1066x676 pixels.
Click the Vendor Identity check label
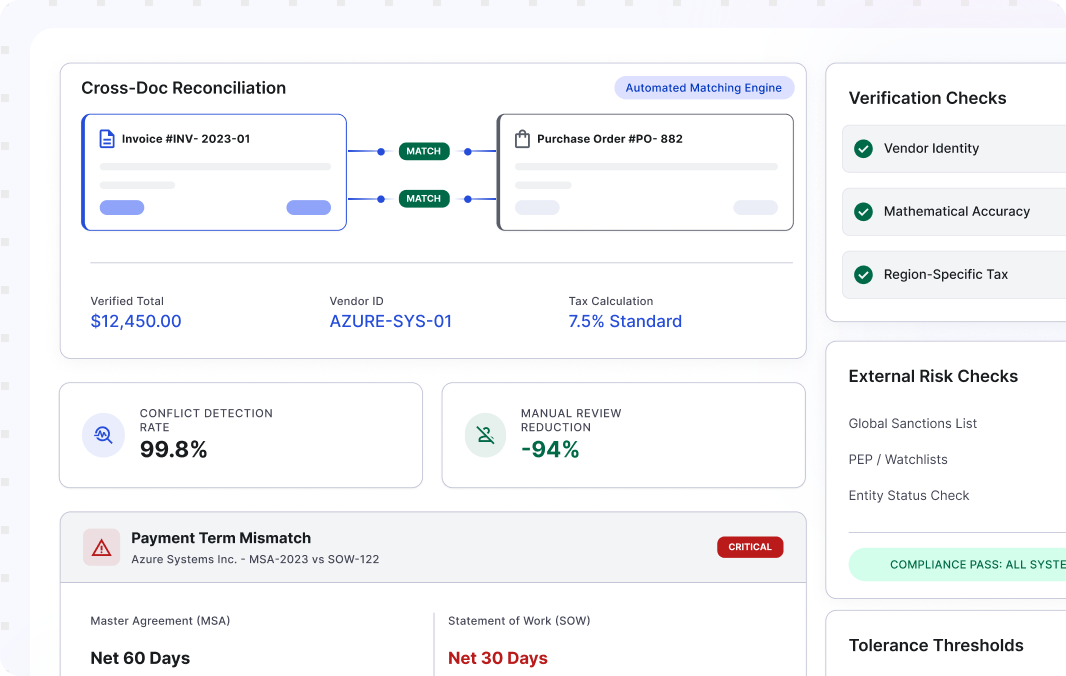[x=931, y=148]
